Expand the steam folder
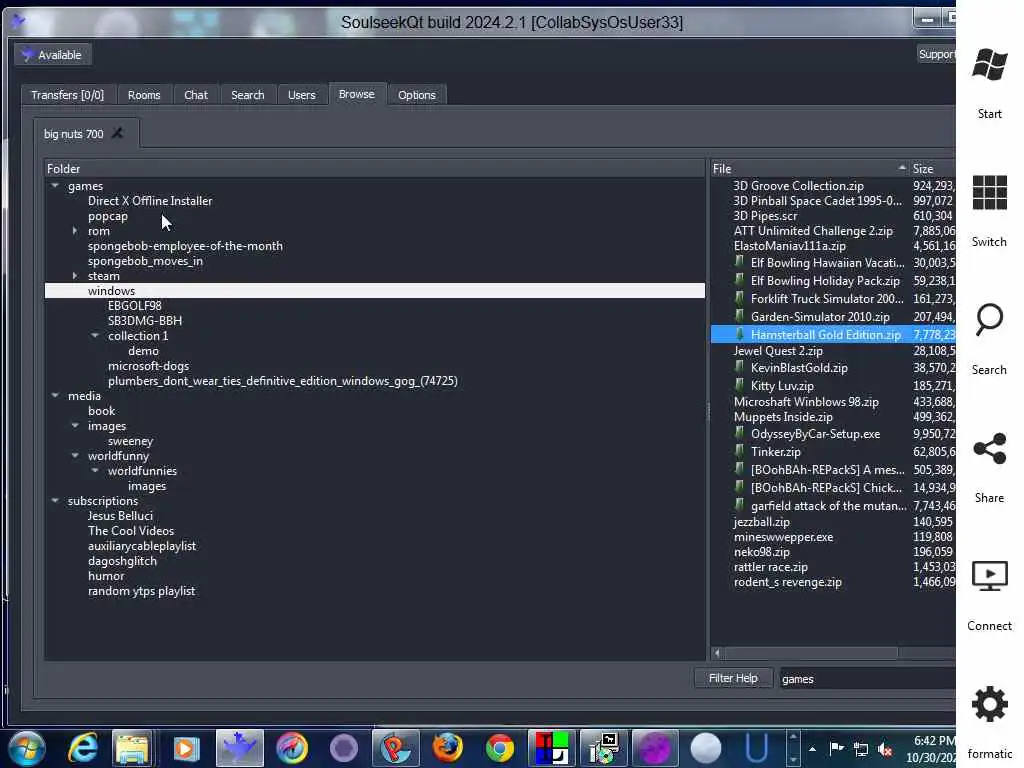Screen dimensions: 1024x768 point(75,276)
